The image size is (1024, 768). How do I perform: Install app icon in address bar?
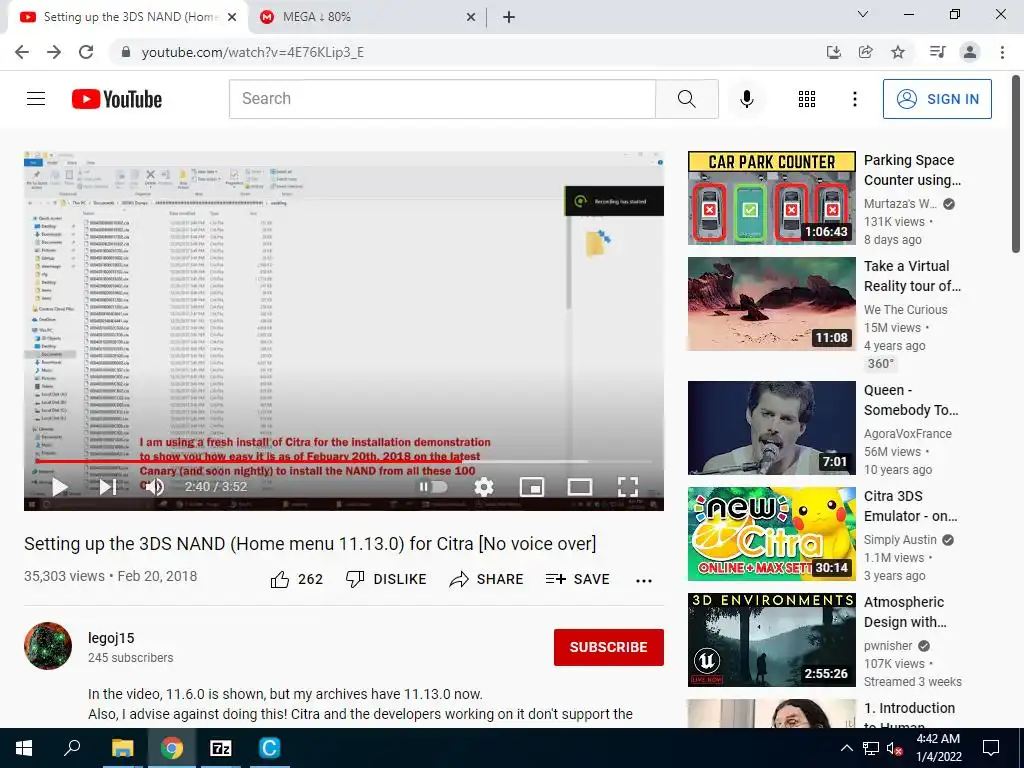pos(833,52)
